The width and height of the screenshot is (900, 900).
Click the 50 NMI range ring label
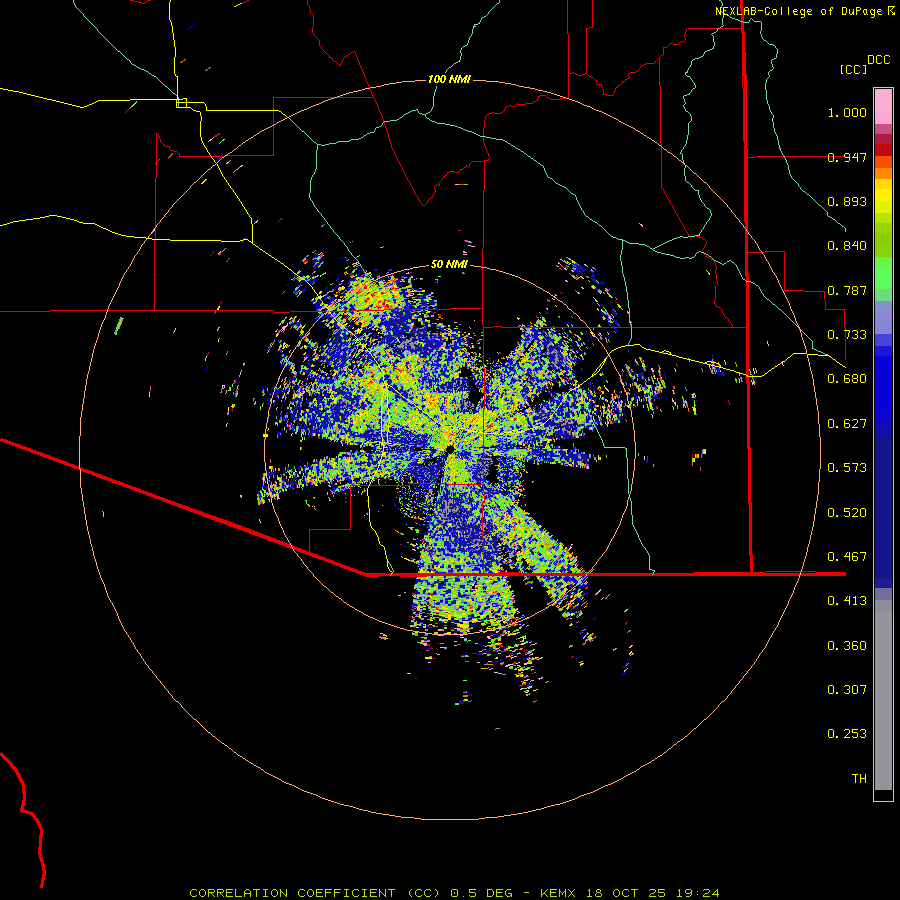click(449, 264)
